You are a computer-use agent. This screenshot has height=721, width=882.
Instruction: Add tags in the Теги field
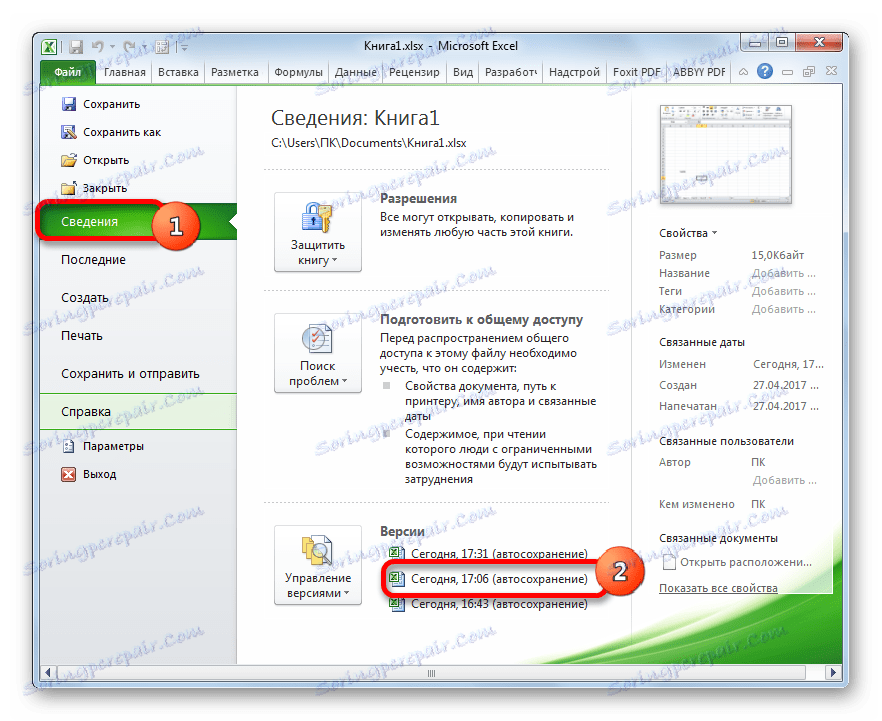point(784,291)
